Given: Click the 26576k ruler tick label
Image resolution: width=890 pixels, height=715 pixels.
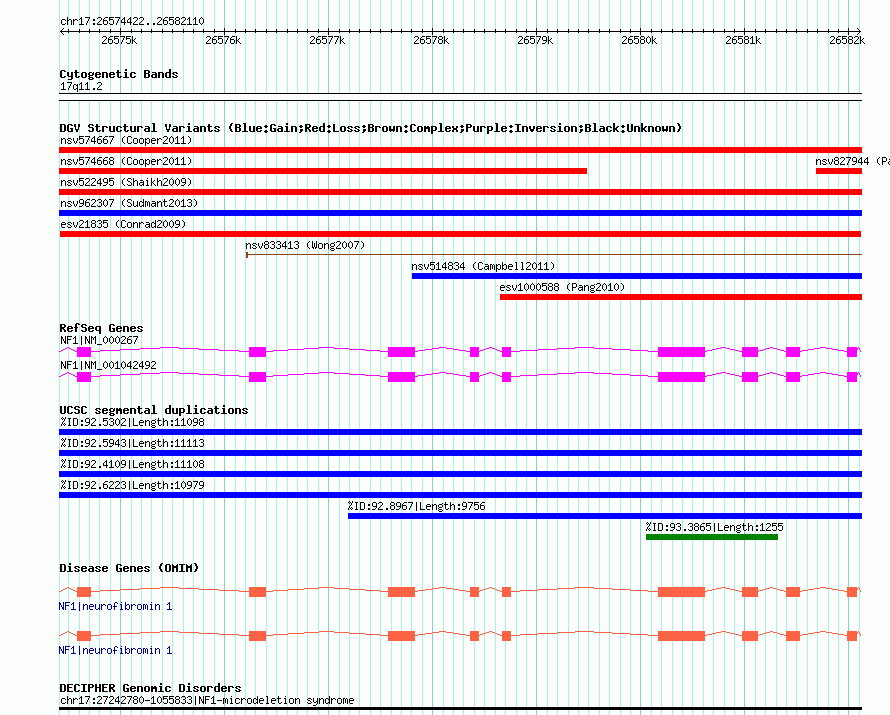Looking at the screenshot, I should [223, 40].
